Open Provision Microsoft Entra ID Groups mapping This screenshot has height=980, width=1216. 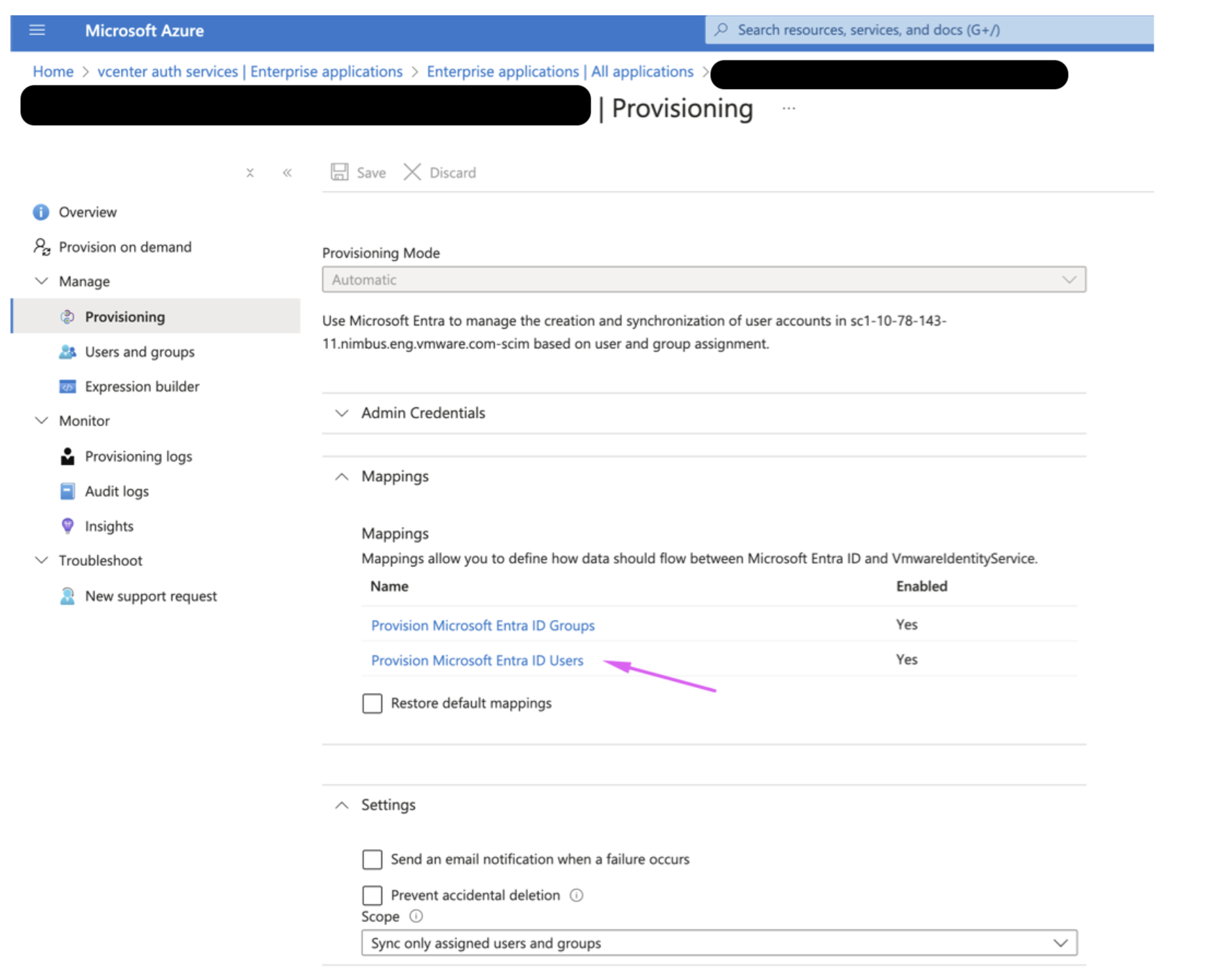pos(483,626)
